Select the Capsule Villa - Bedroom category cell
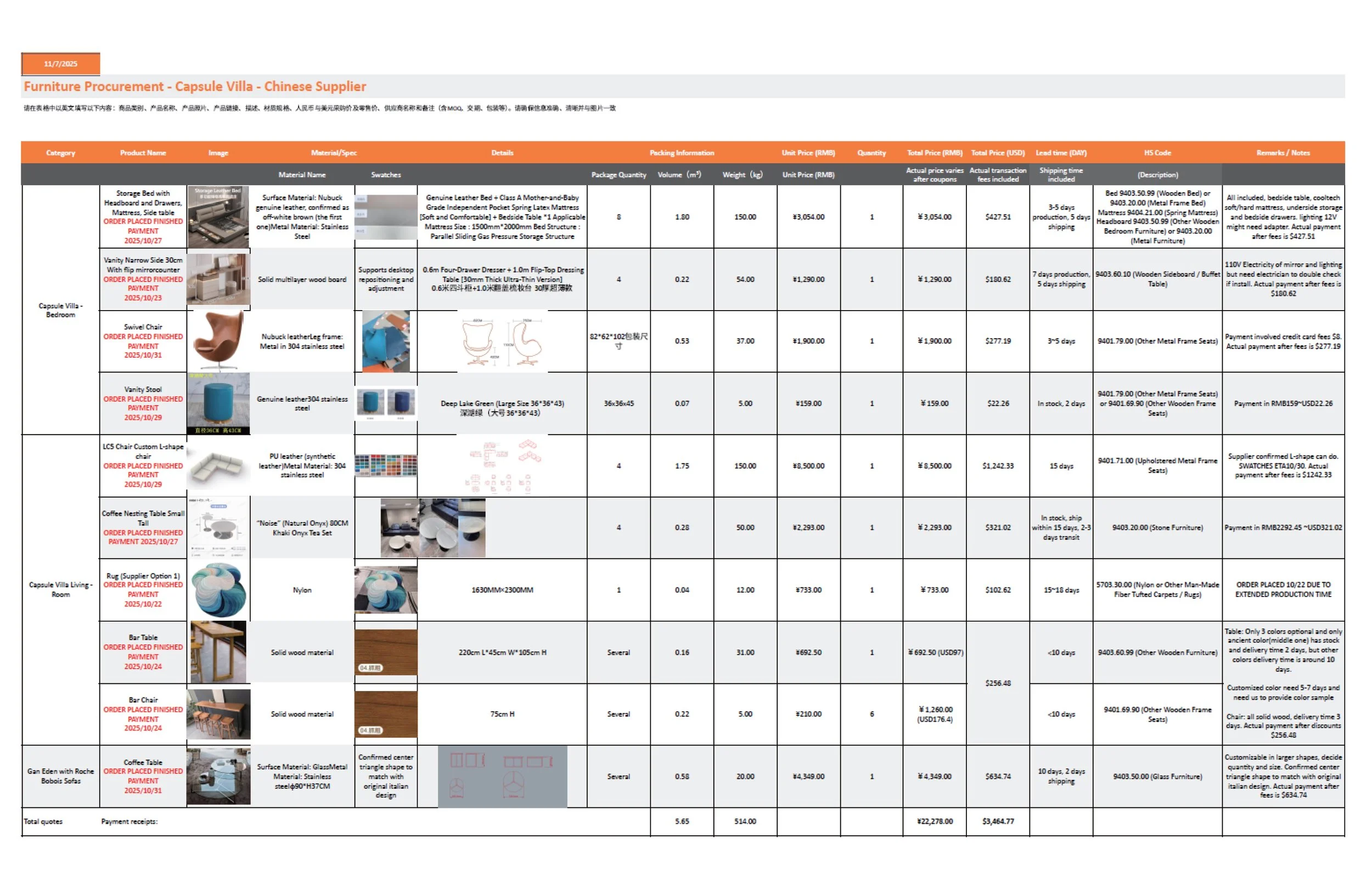Image resolution: width=1372 pixels, height=888 pixels. coord(60,310)
